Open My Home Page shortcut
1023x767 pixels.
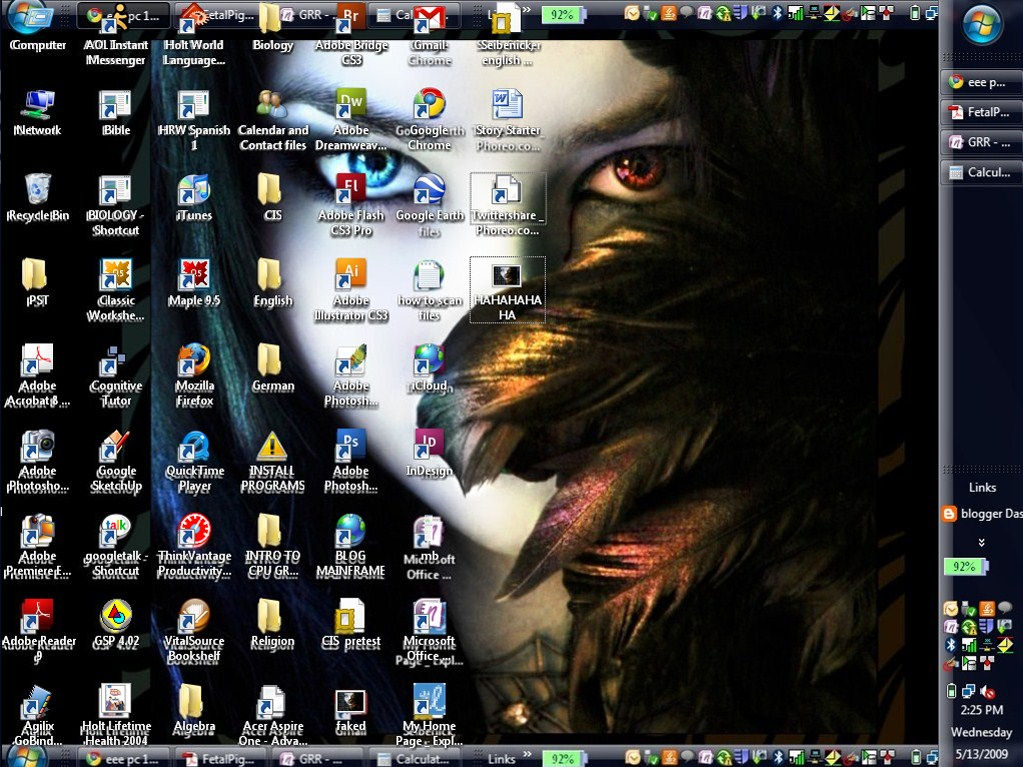(x=429, y=716)
